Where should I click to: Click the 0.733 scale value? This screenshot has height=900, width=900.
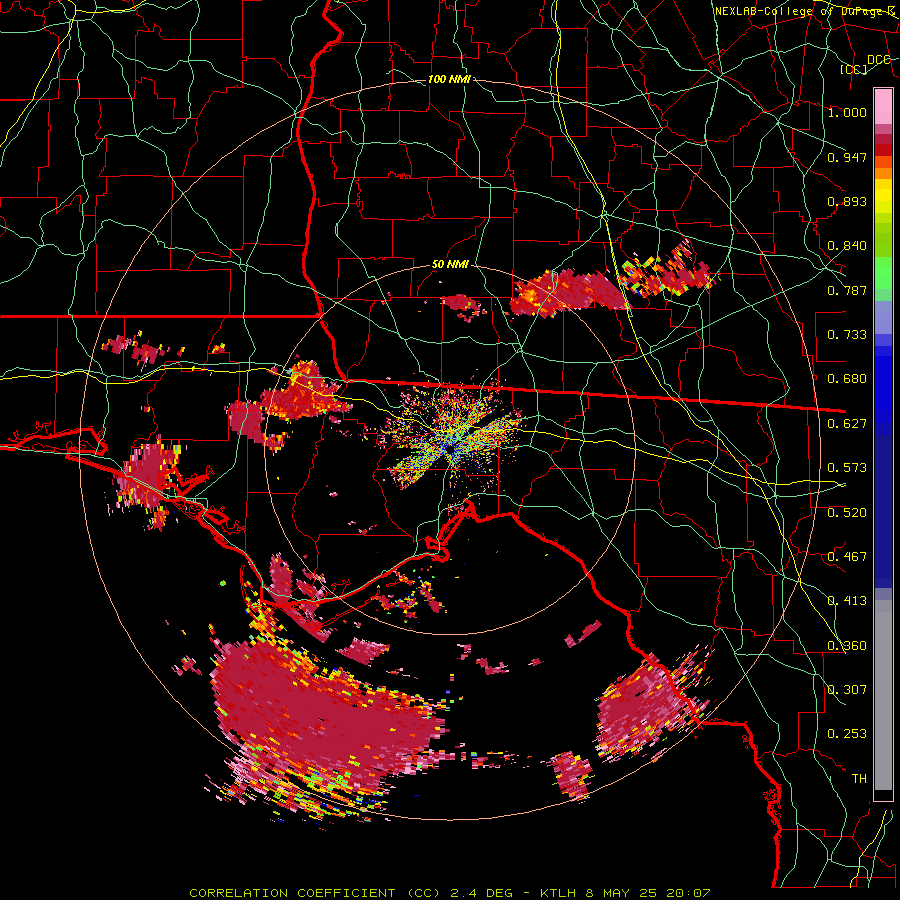click(x=847, y=335)
